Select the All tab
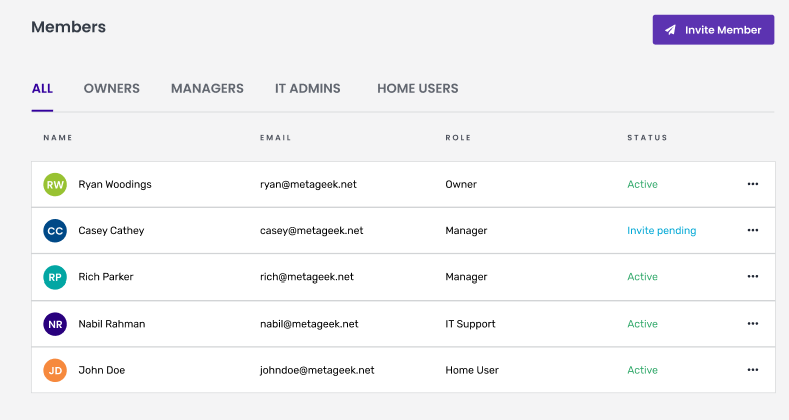 click(42, 89)
